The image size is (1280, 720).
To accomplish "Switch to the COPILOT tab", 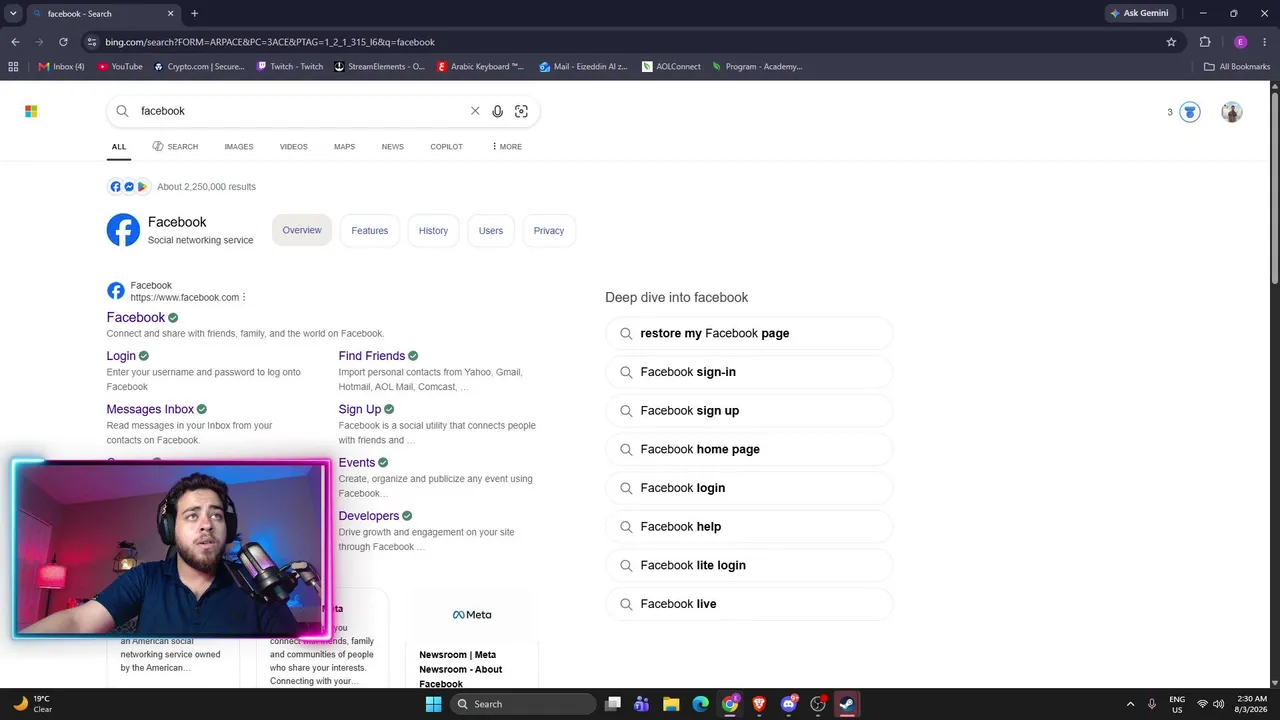I will [446, 147].
